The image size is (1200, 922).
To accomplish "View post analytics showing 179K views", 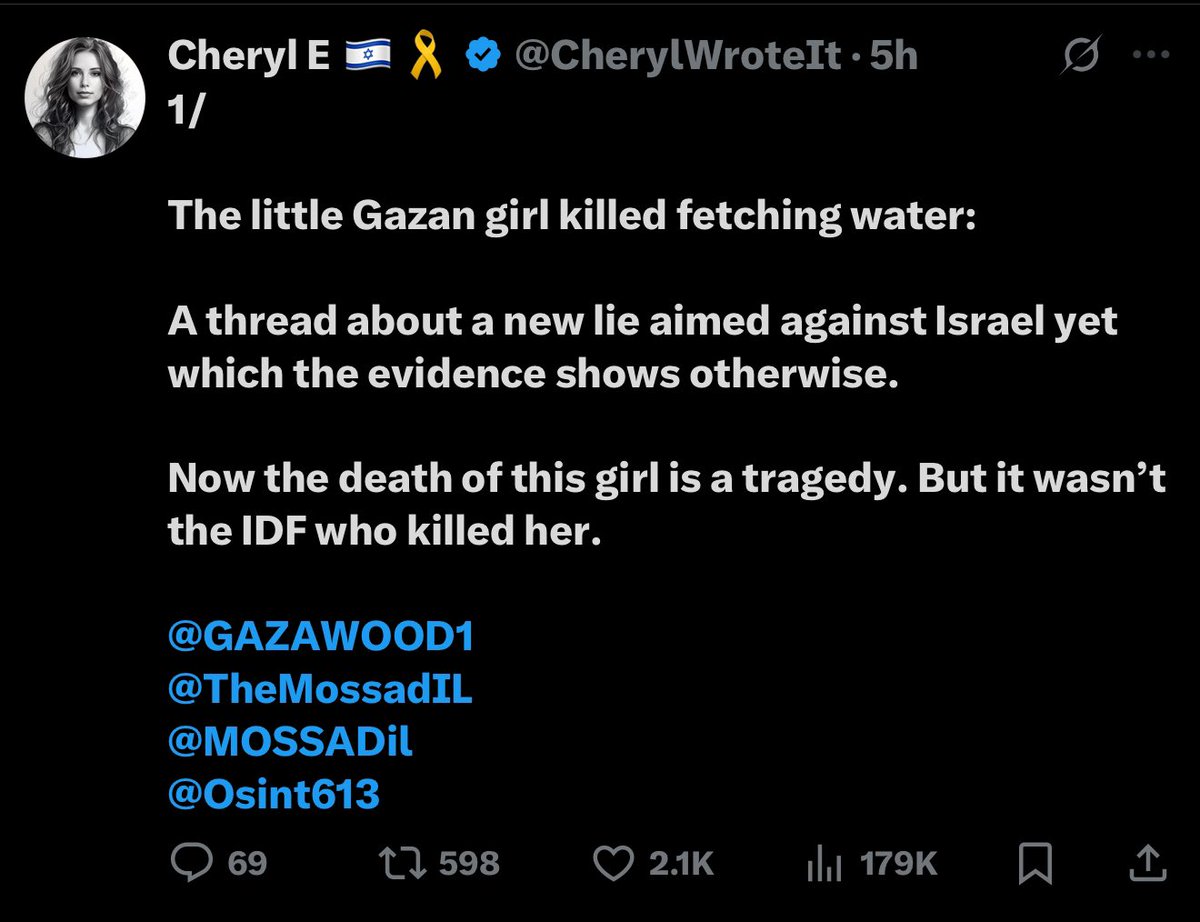I will tap(820, 863).
